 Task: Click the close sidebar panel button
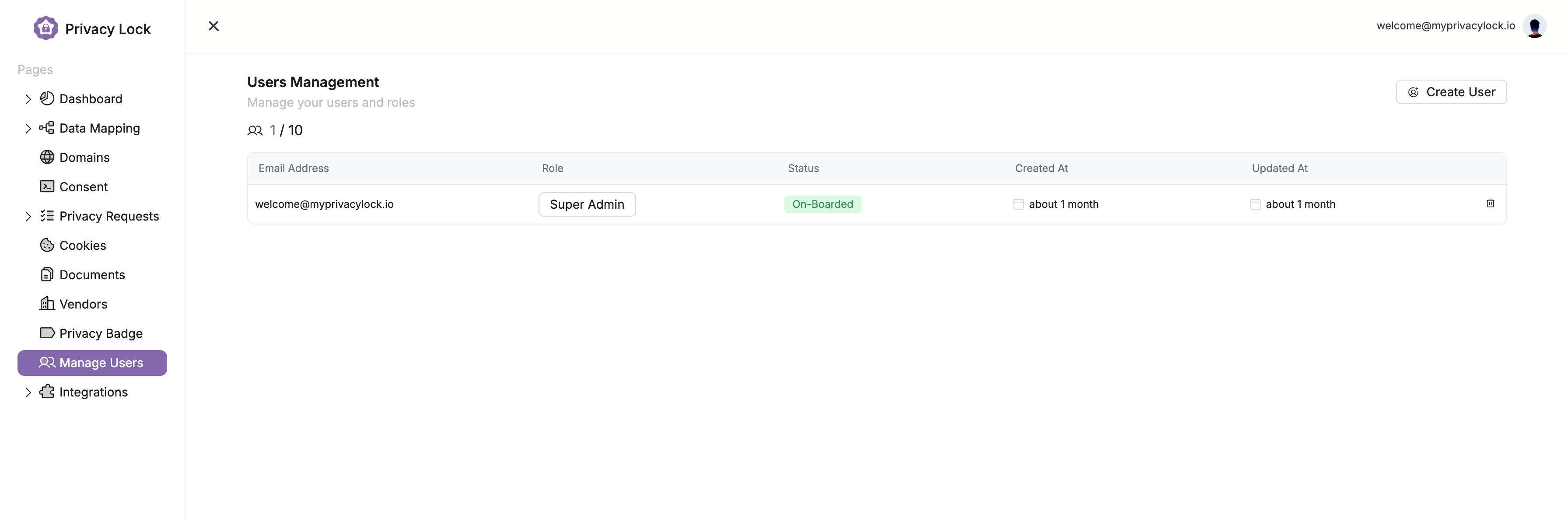tap(213, 25)
